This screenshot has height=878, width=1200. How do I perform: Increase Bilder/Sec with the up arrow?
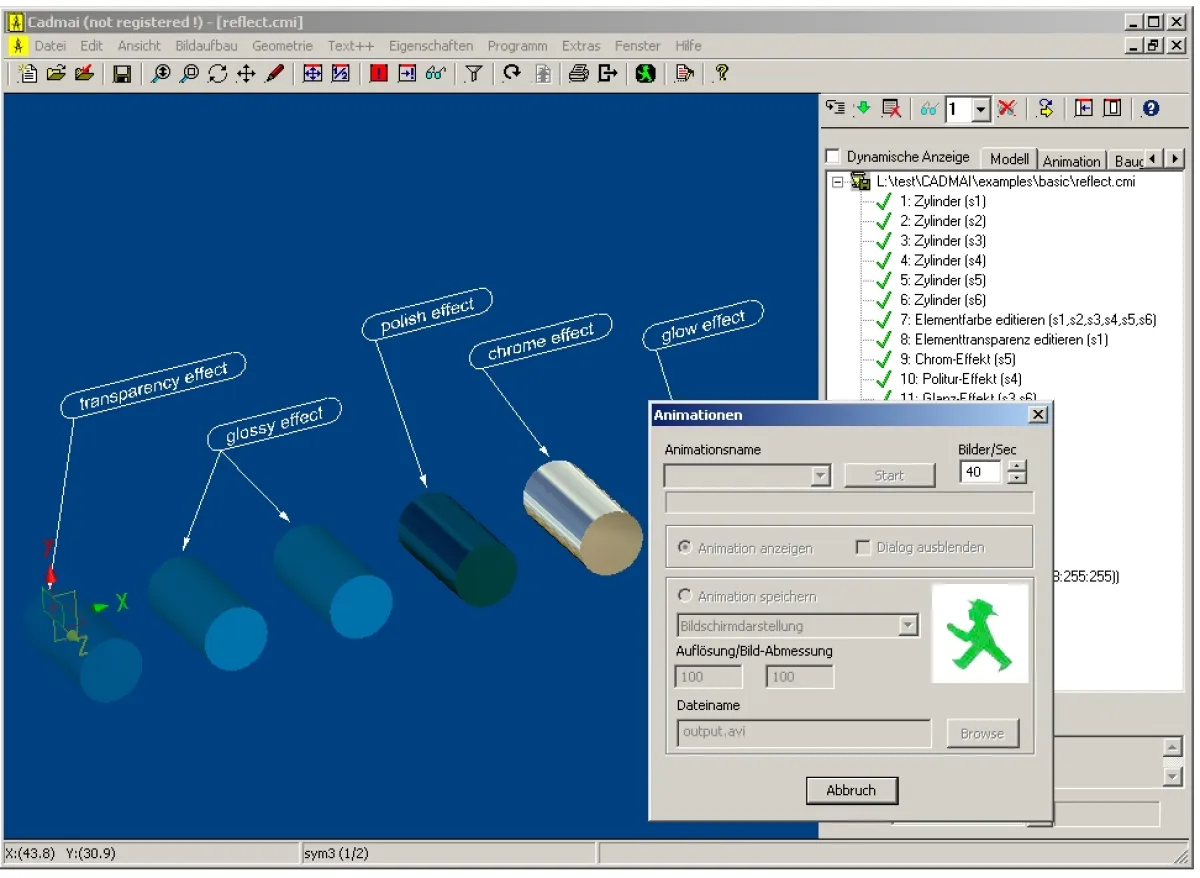pos(1017,466)
